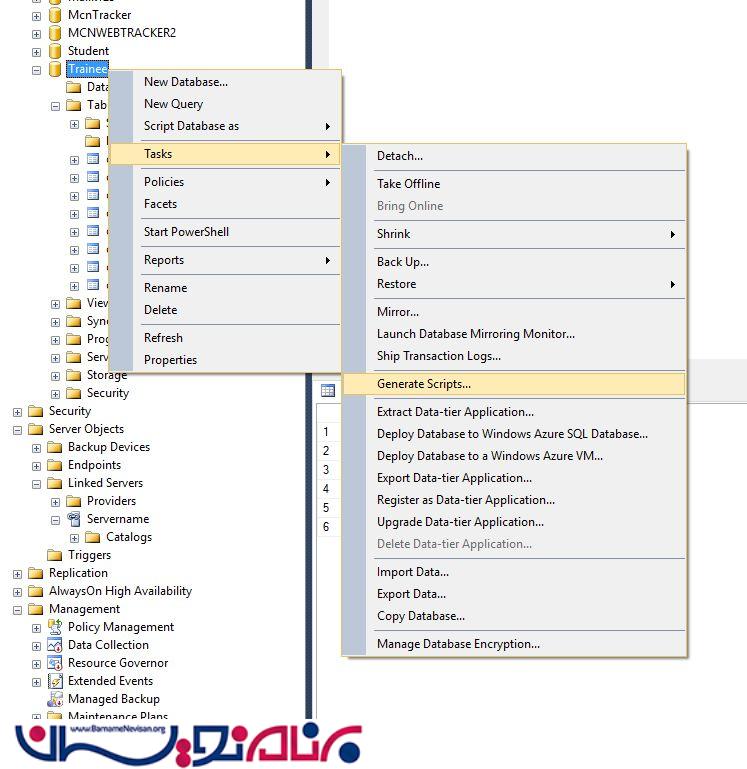Select the Trainee database tree item
This screenshot has height=769, width=747.
[87, 69]
